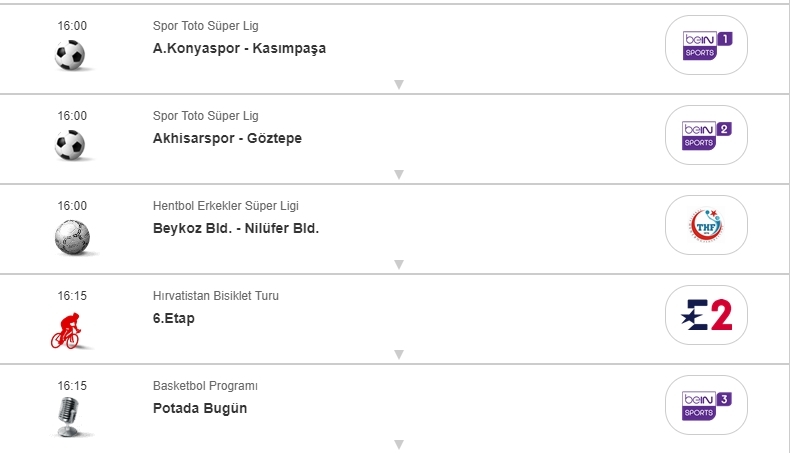The width and height of the screenshot is (790, 453).
Task: Open the THF channel logo
Action: (707, 226)
